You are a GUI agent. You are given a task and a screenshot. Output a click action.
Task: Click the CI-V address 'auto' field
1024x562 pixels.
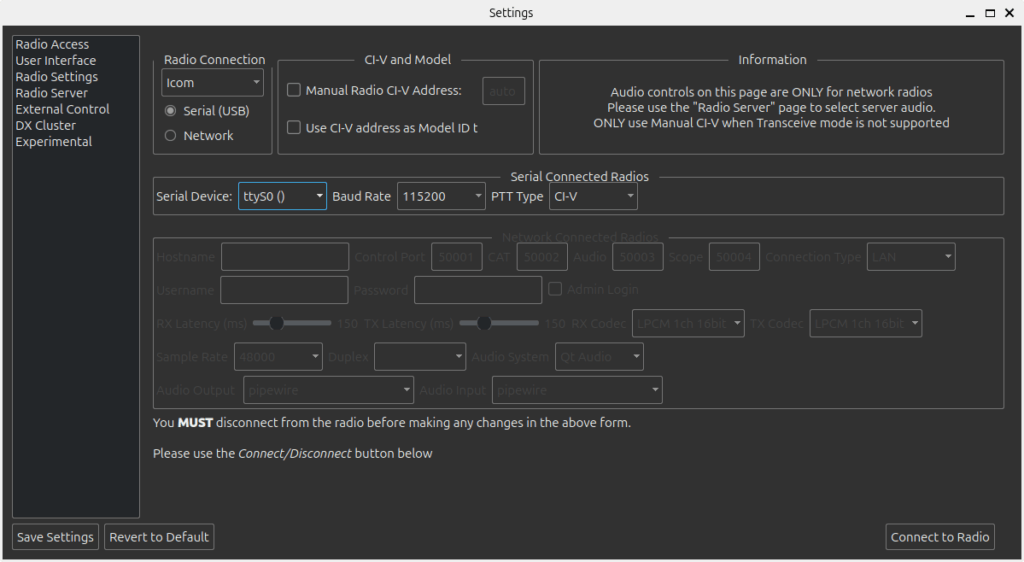(x=503, y=91)
